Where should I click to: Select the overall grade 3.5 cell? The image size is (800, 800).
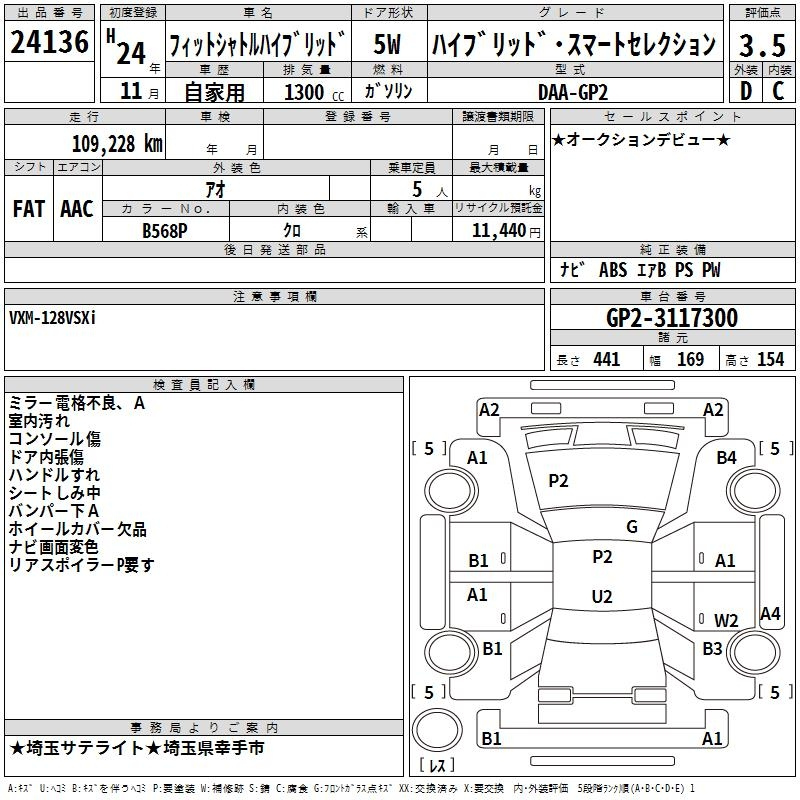(761, 45)
